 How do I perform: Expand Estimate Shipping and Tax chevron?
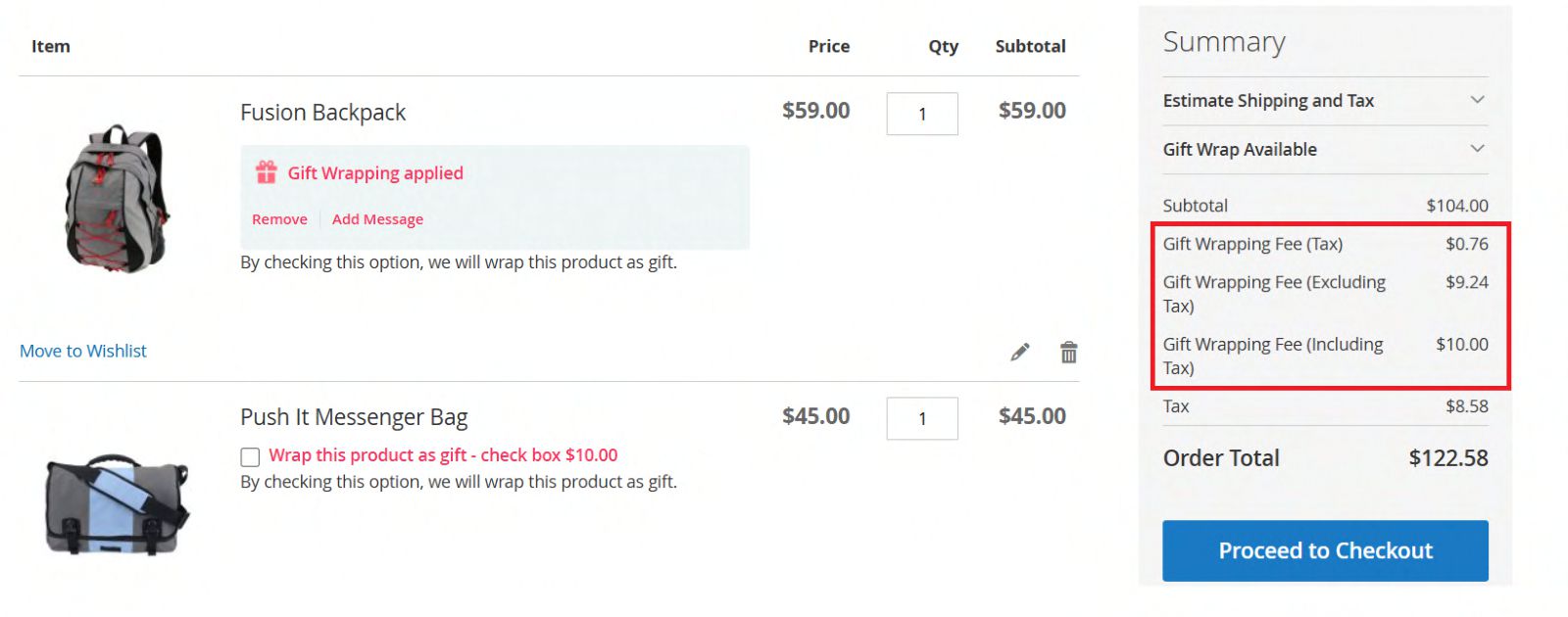pos(1477,100)
